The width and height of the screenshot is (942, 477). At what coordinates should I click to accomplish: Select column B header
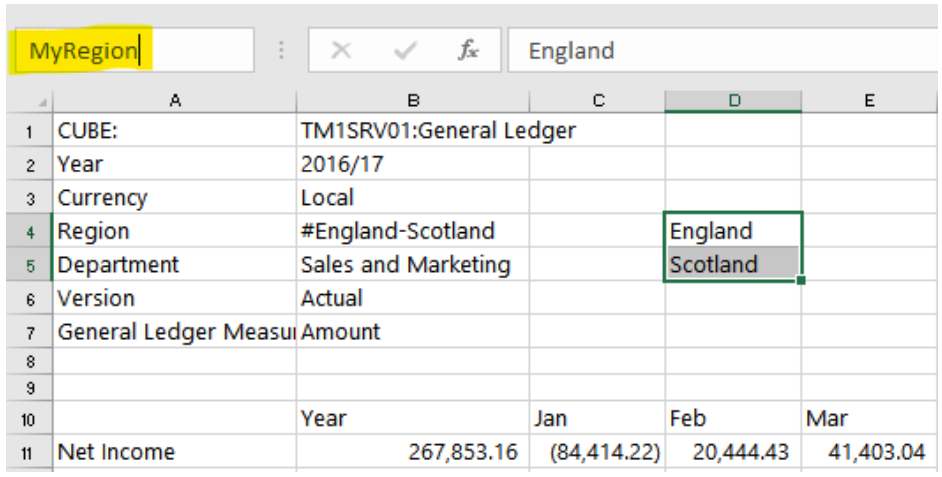[x=413, y=102]
